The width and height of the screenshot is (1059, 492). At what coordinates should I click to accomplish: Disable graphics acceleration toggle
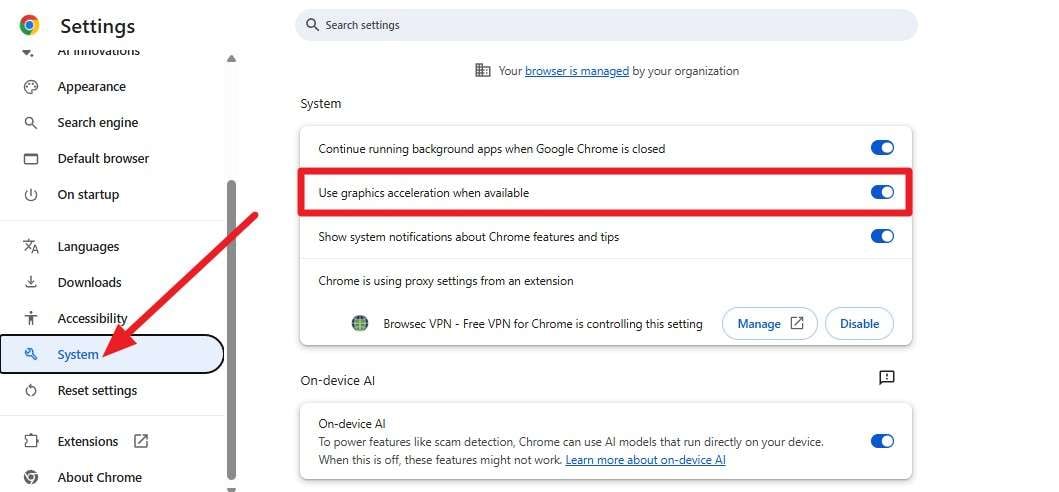tap(882, 193)
